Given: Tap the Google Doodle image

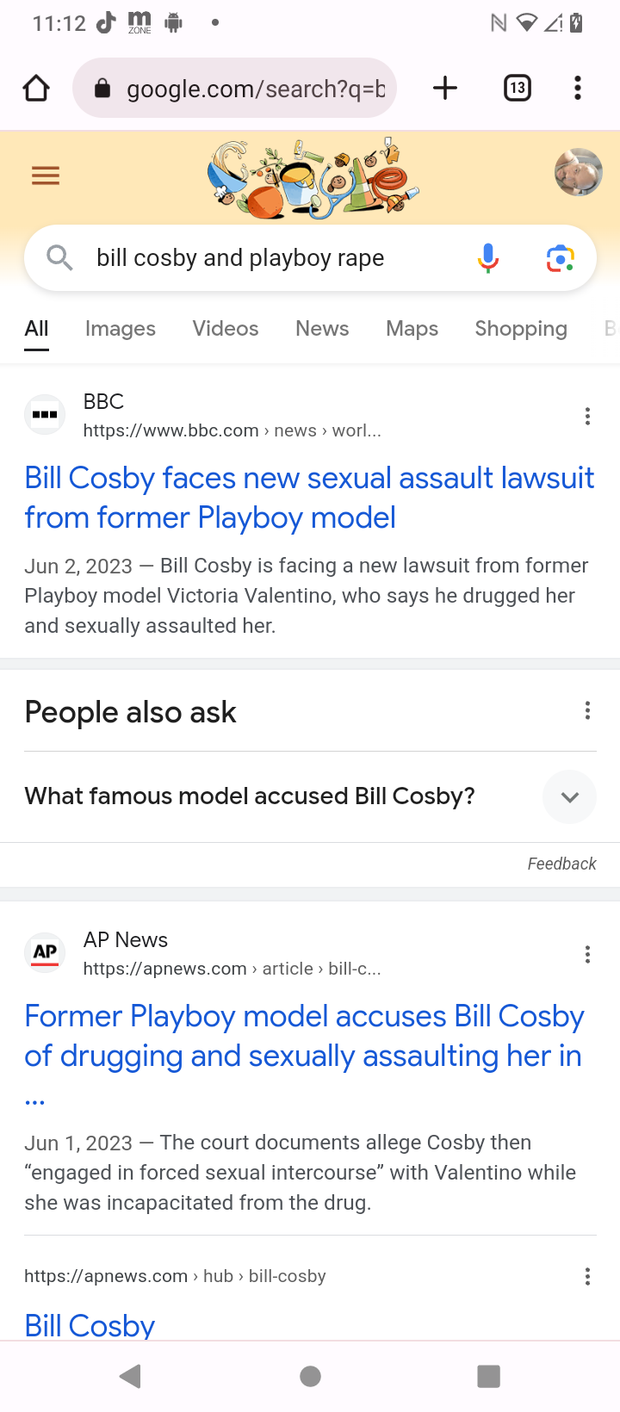Looking at the screenshot, I should coord(312,178).
